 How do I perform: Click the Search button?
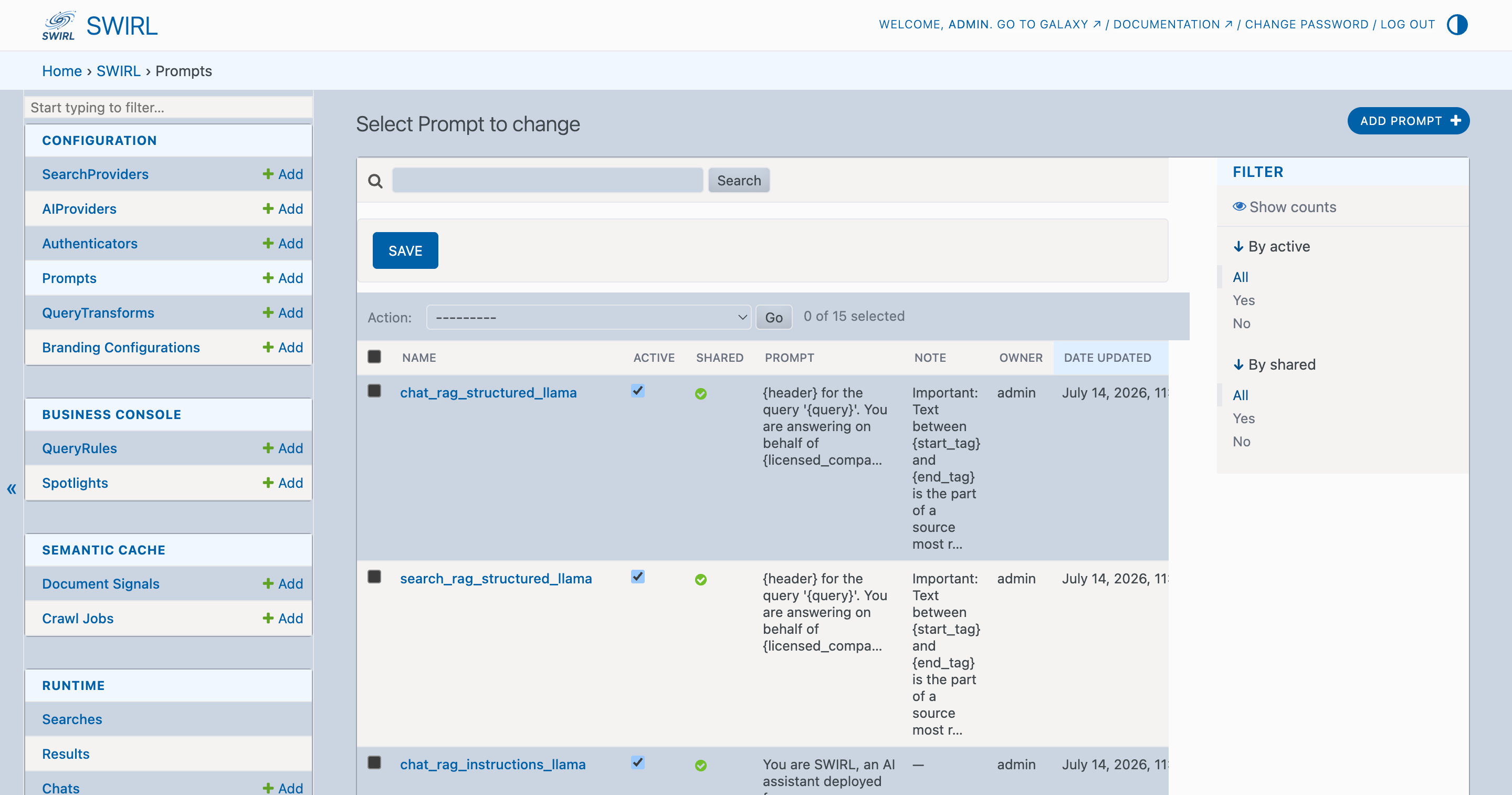coord(739,181)
